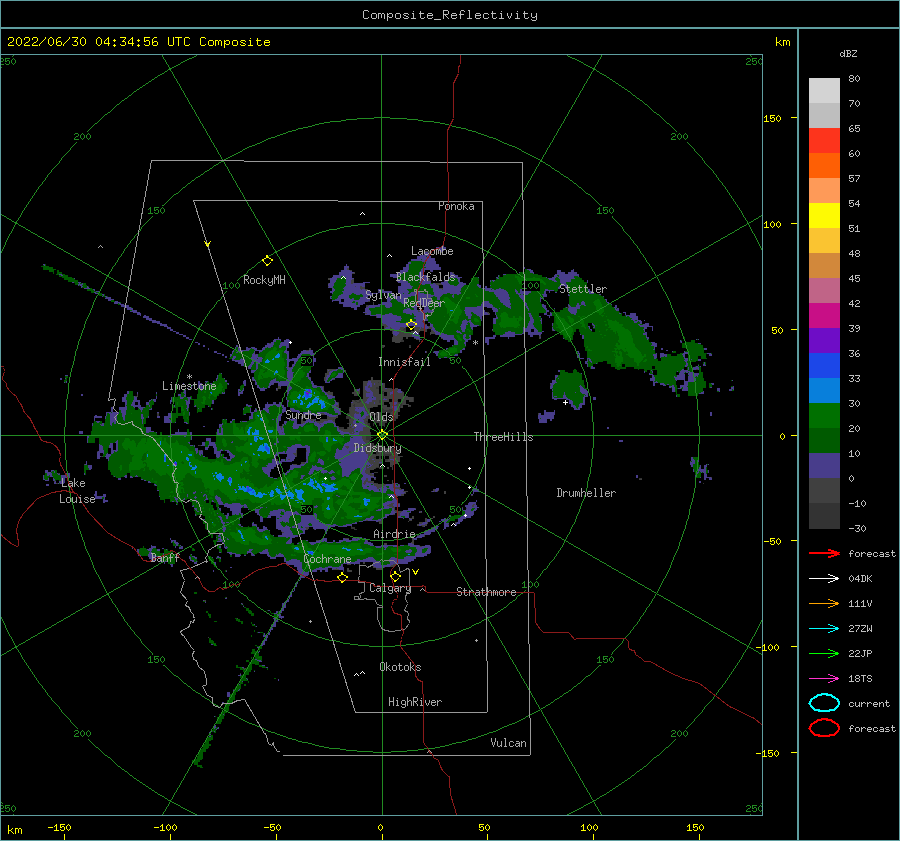900x841 pixels.
Task: Click the RedDeer city label
Action: point(424,303)
